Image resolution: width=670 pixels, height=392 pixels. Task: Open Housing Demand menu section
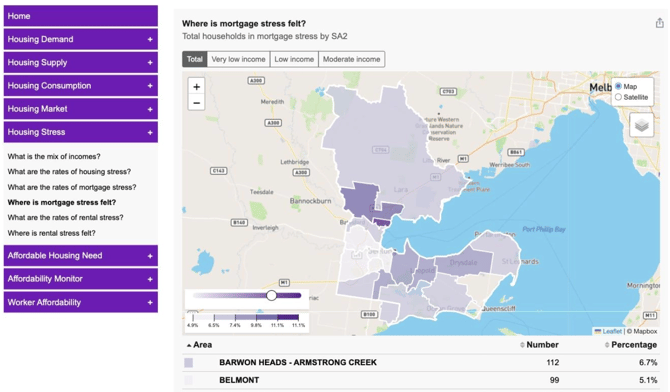pos(81,39)
